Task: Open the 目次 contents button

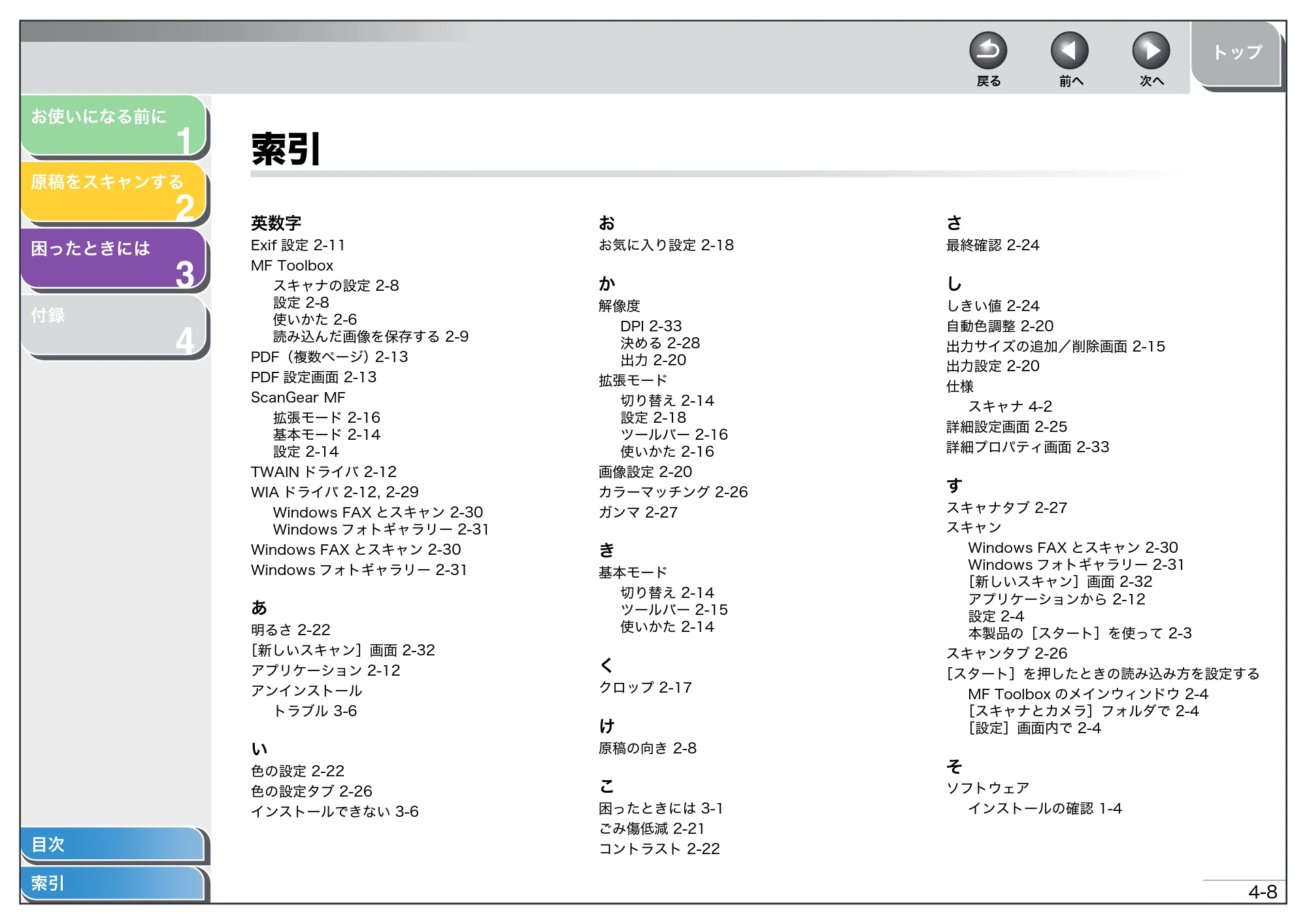Action: [x=112, y=844]
